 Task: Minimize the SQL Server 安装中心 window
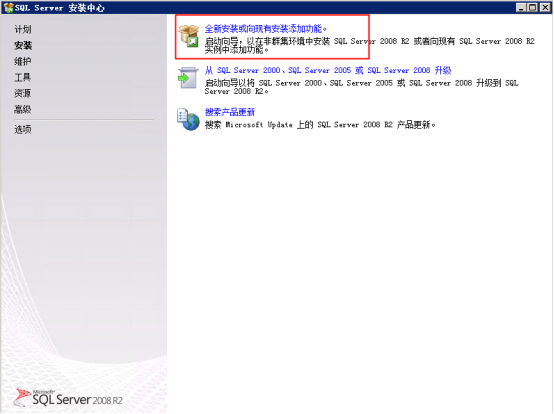tap(521, 7)
